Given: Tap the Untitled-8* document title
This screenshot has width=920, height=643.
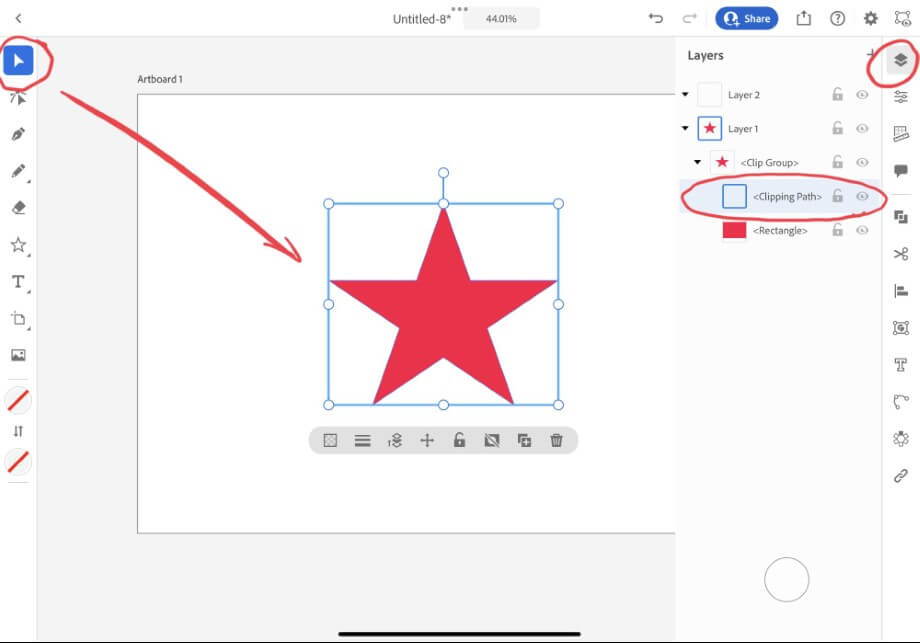Looking at the screenshot, I should 421,19.
